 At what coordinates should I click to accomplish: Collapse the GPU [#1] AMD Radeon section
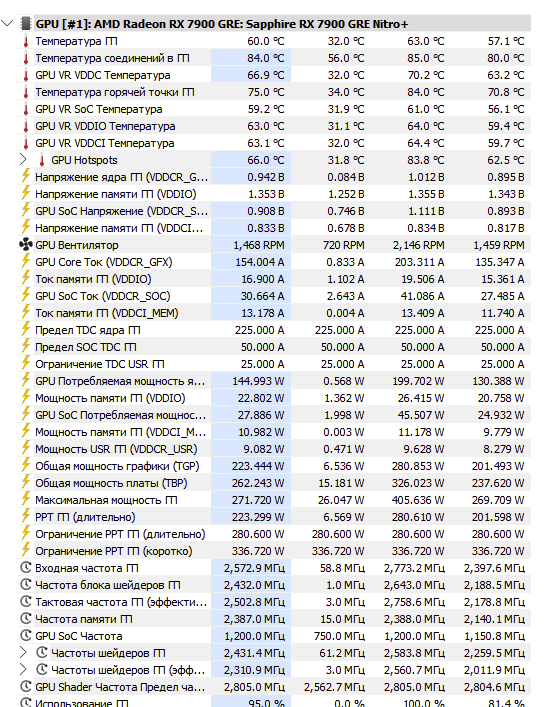pyautogui.click(x=7, y=23)
